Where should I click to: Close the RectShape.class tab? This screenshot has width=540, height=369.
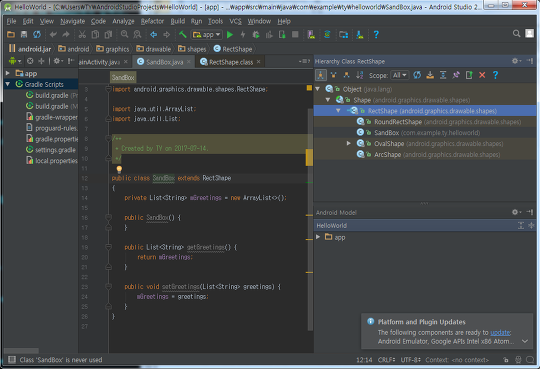tap(258, 62)
